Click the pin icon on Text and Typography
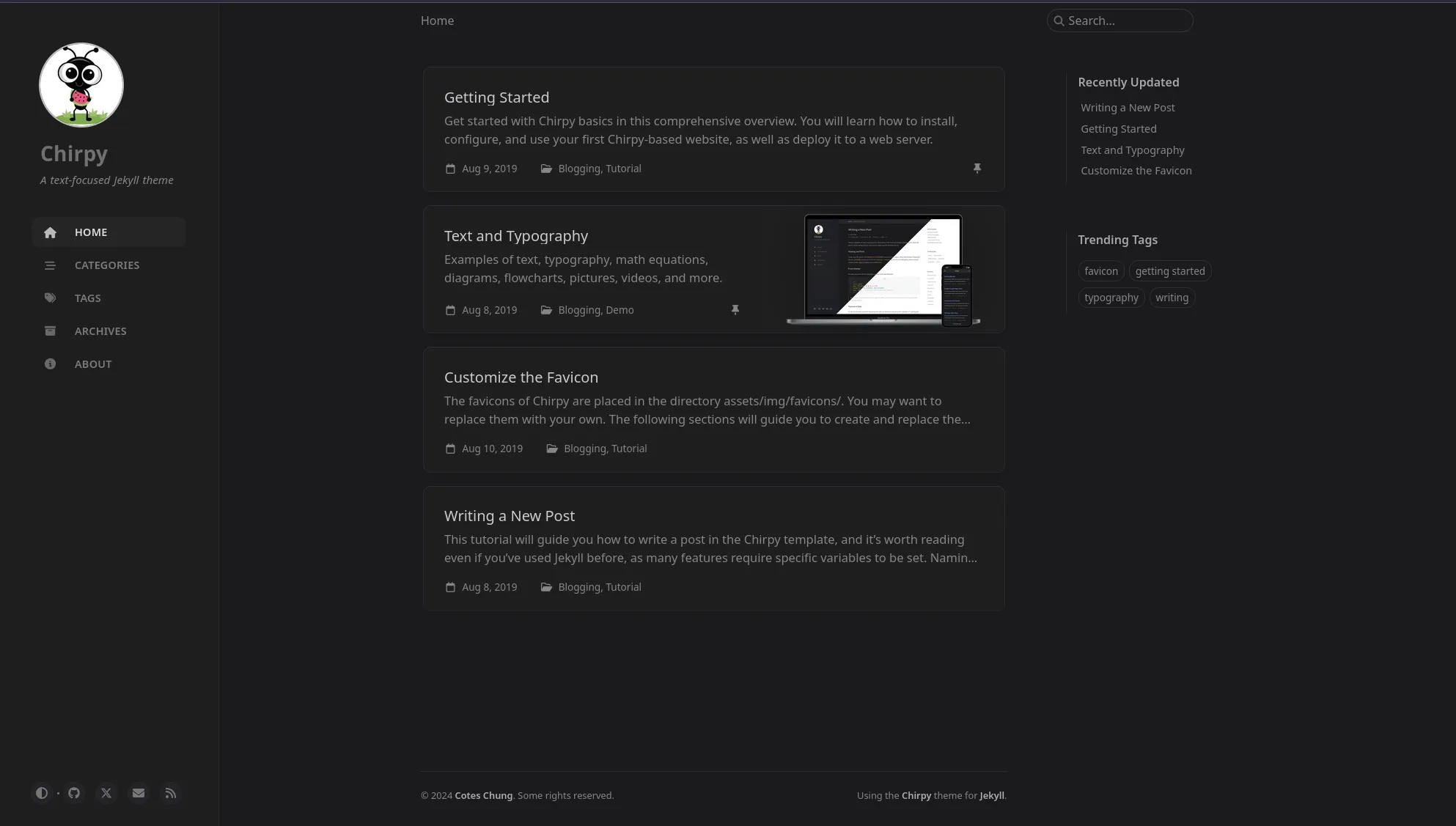 (x=735, y=310)
